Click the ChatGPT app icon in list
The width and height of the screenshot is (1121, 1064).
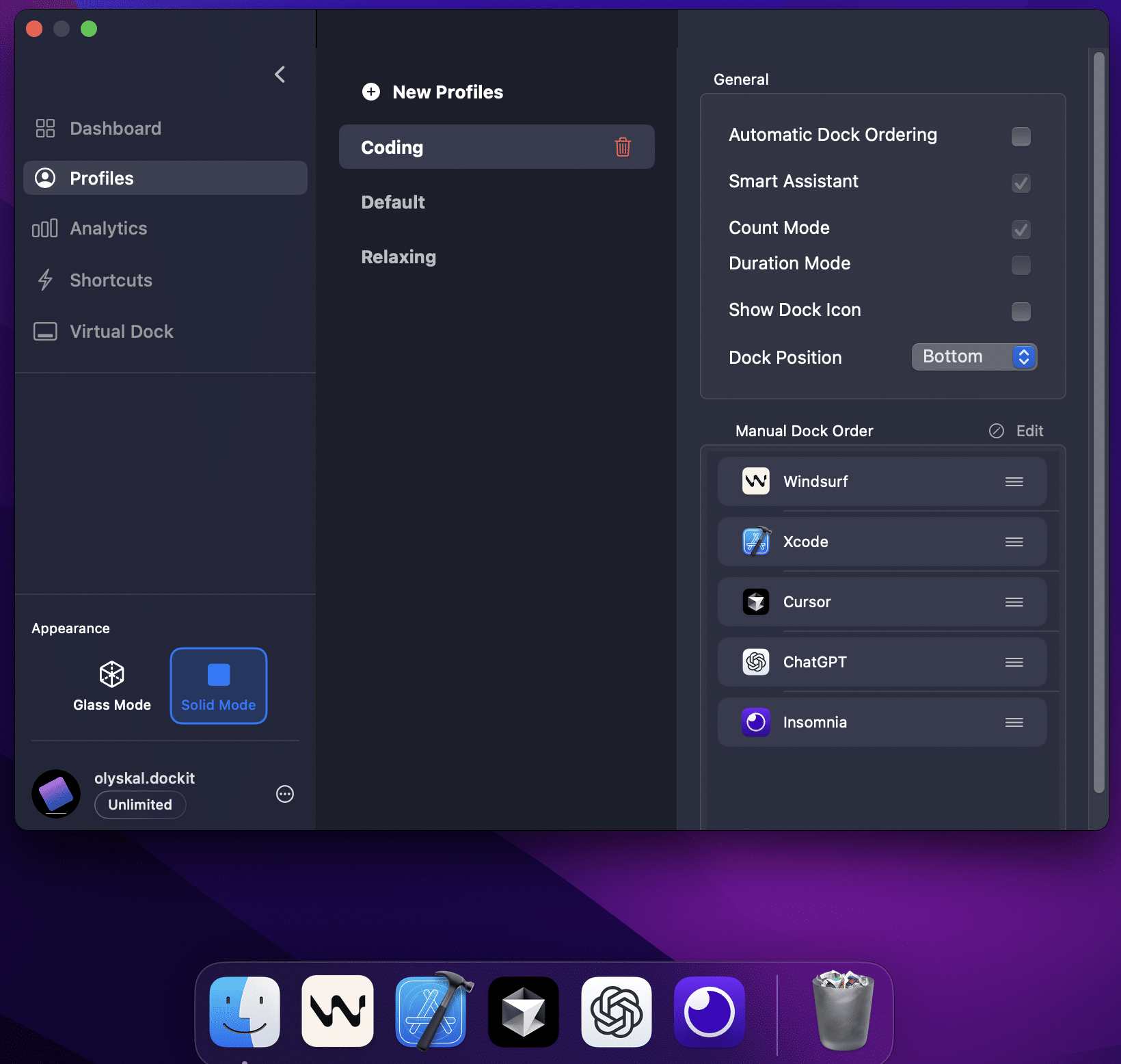756,662
